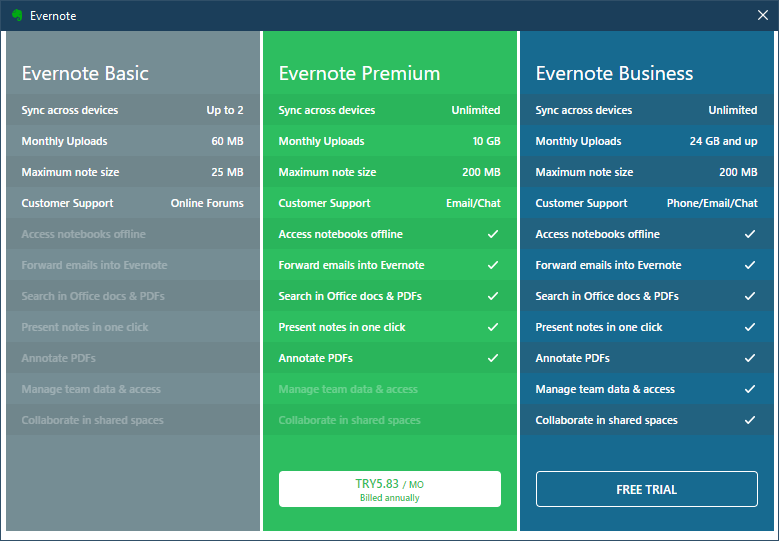Click greyed 'Present notes in one click' in Basic
This screenshot has height=541, width=779.
point(85,327)
